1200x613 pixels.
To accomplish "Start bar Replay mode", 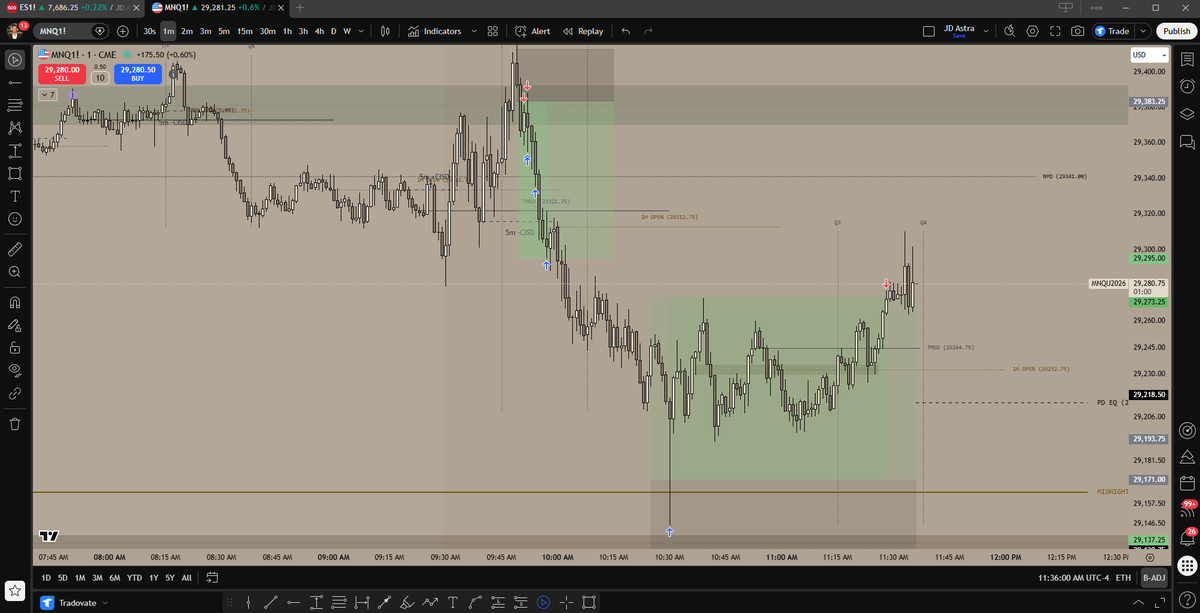I will (583, 31).
